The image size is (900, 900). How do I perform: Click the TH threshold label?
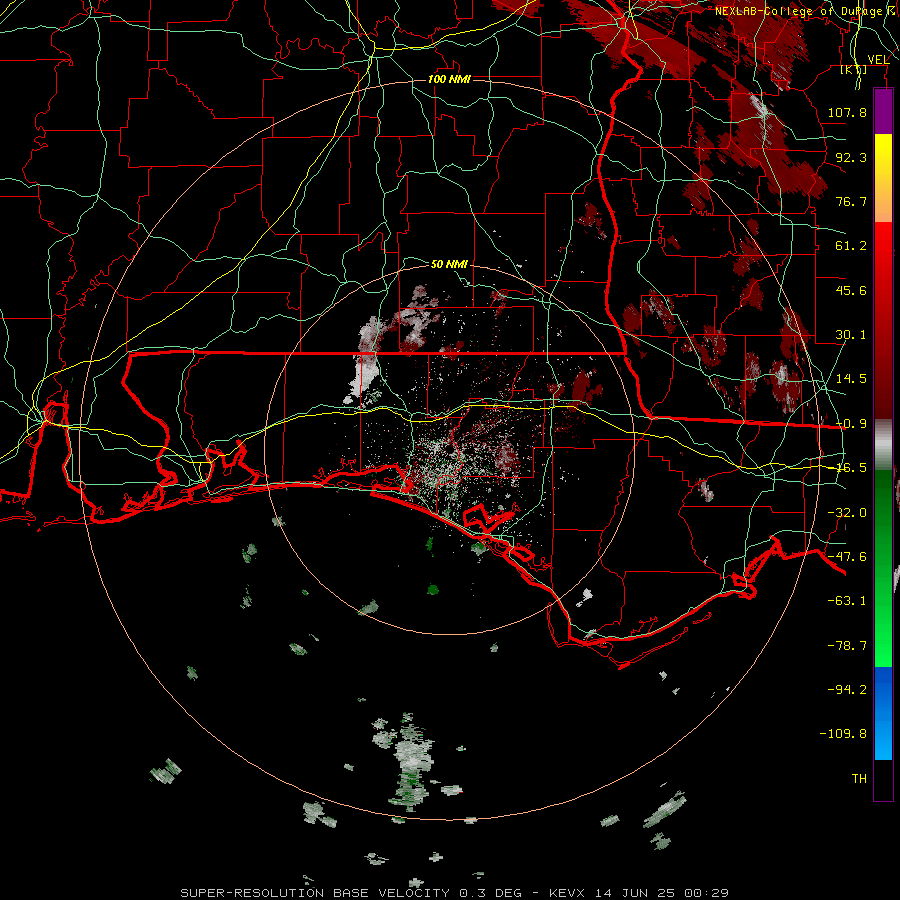859,779
